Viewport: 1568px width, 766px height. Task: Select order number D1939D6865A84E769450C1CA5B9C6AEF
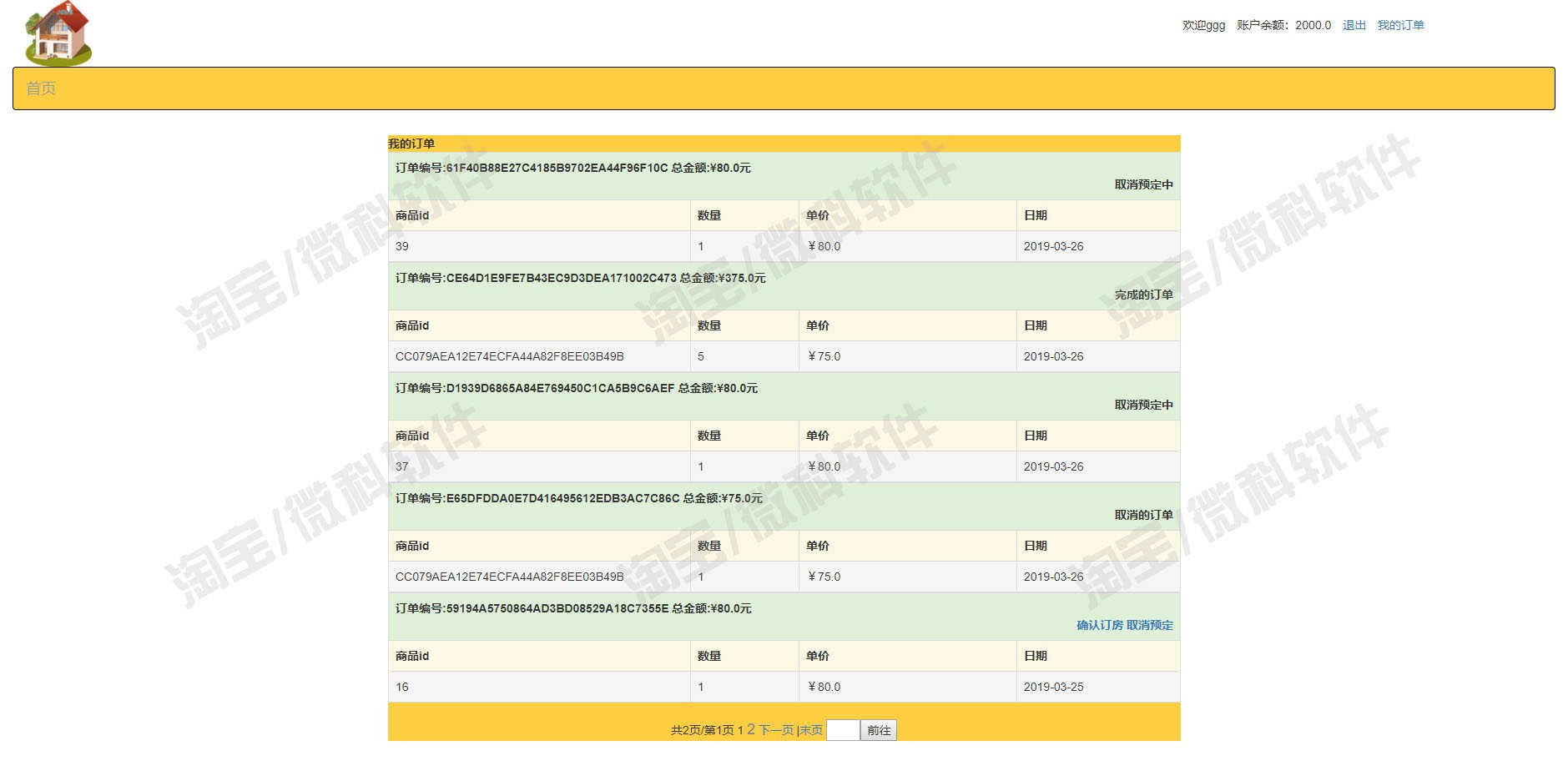click(x=560, y=388)
